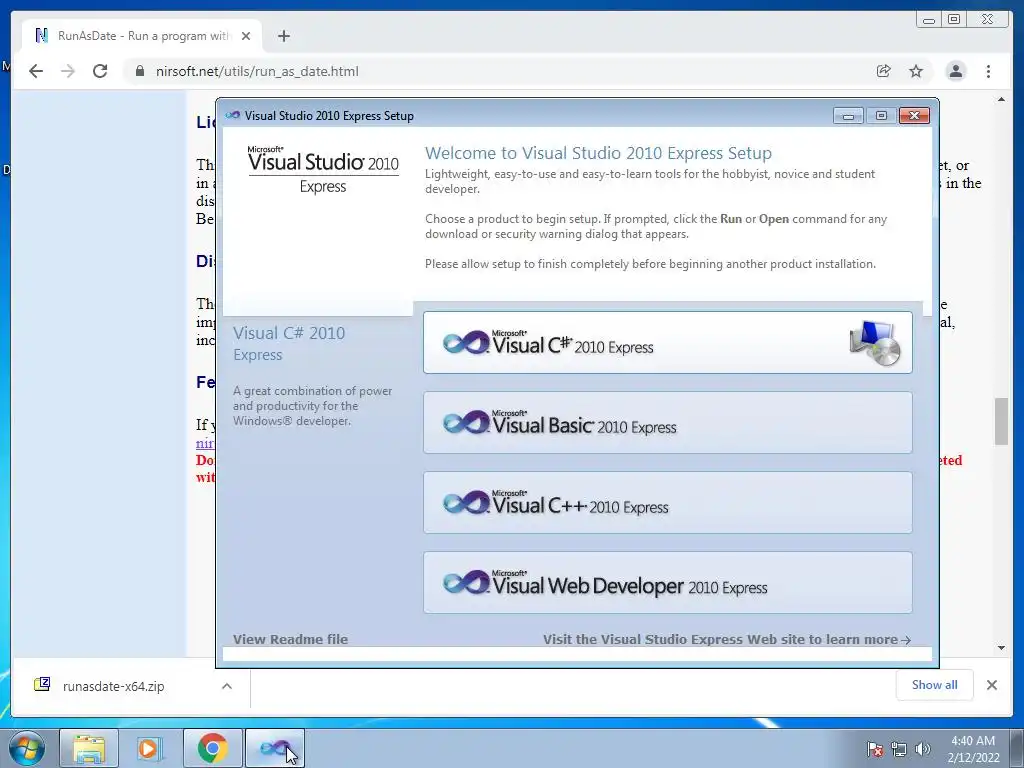
Task: Click the nirsoft.net address bar
Action: (x=496, y=71)
